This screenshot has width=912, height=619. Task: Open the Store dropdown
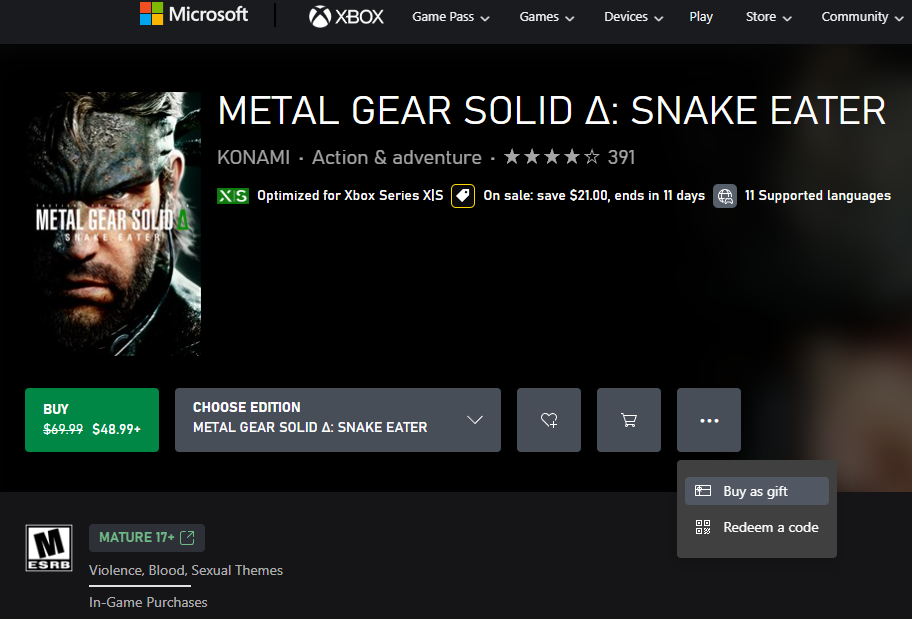768,17
